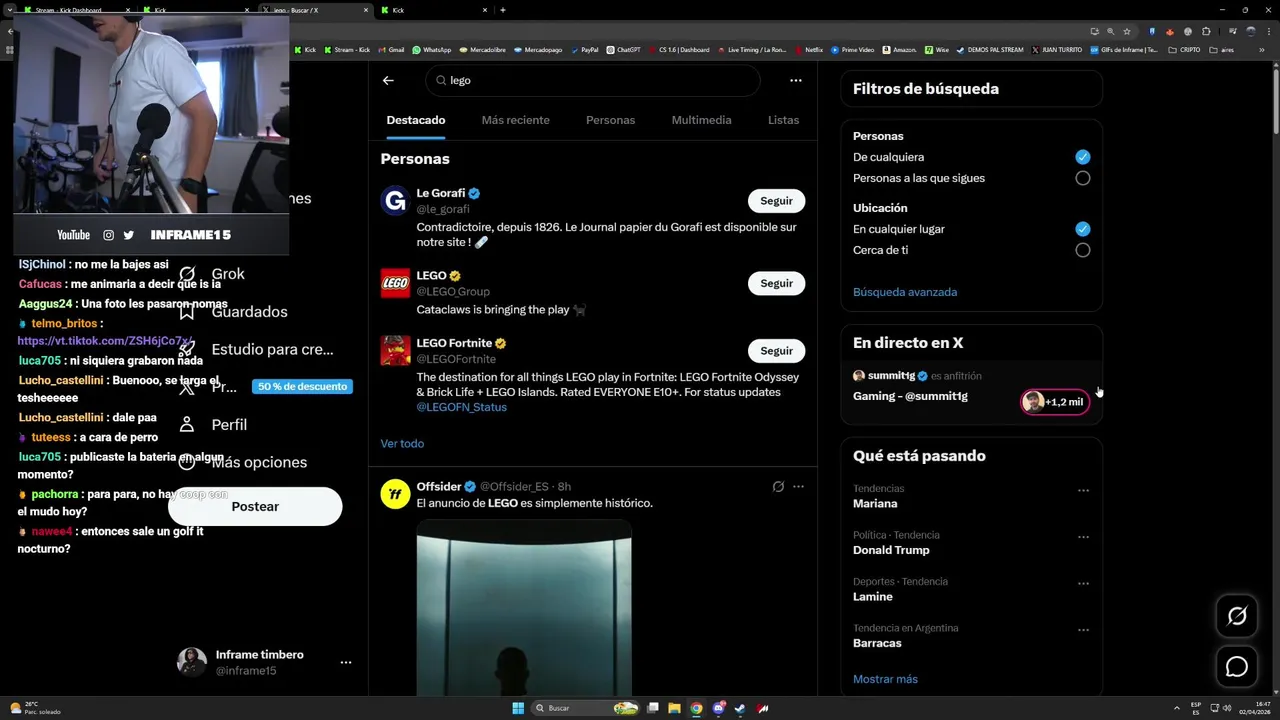Viewport: 1280px width, 720px height.
Task: Open Mostrar más trends link
Action: click(885, 679)
